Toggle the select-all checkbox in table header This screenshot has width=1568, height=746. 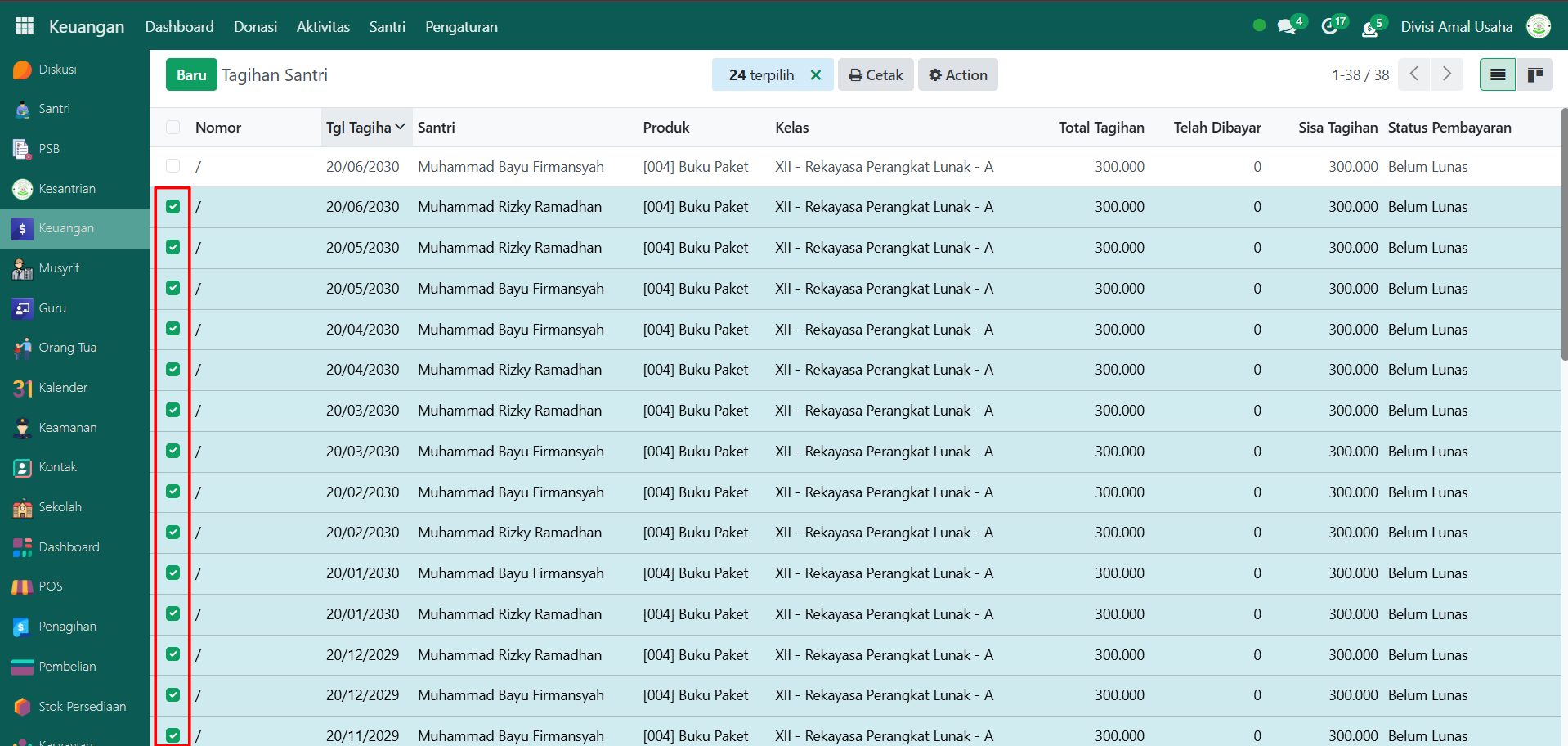point(172,128)
